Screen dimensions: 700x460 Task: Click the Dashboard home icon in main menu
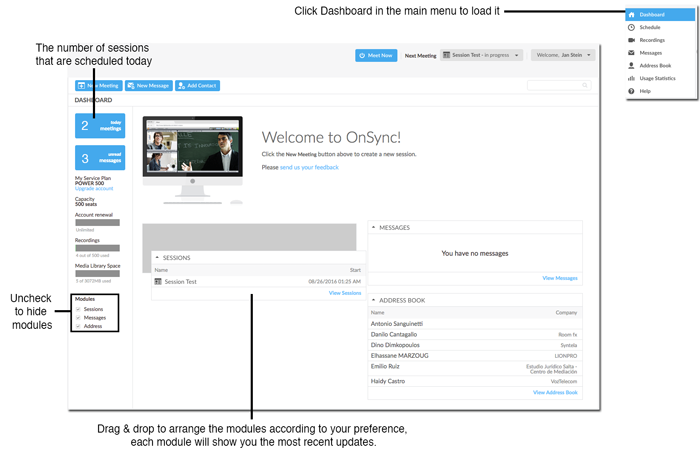pyautogui.click(x=631, y=15)
